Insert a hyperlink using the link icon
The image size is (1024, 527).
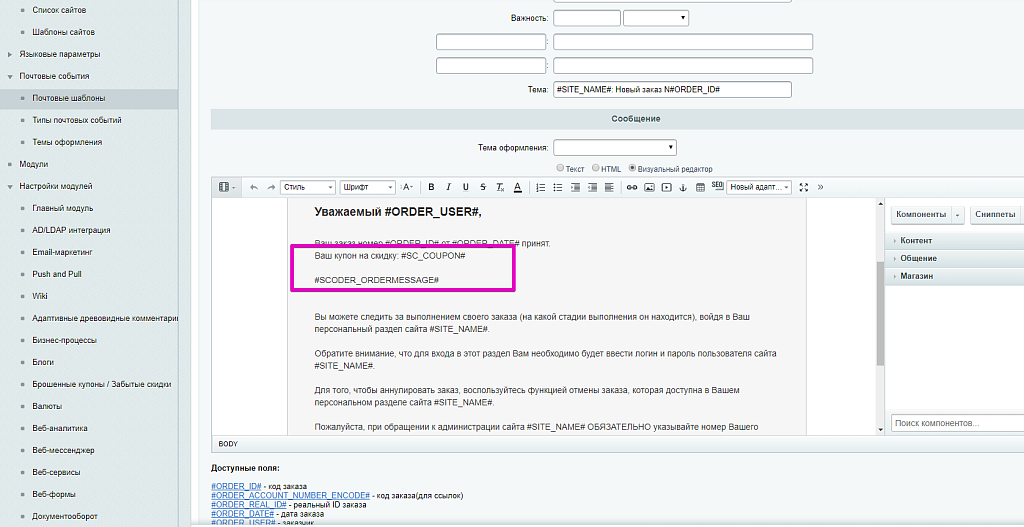click(x=632, y=187)
